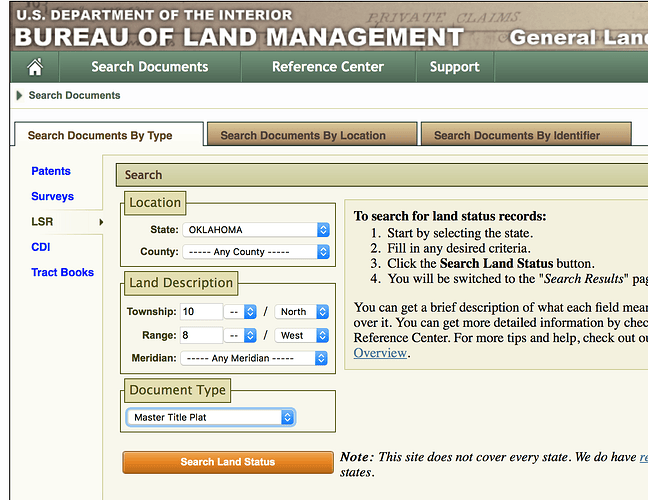Open the Township fraction dropdown
This screenshot has width=648, height=500.
[x=240, y=312]
